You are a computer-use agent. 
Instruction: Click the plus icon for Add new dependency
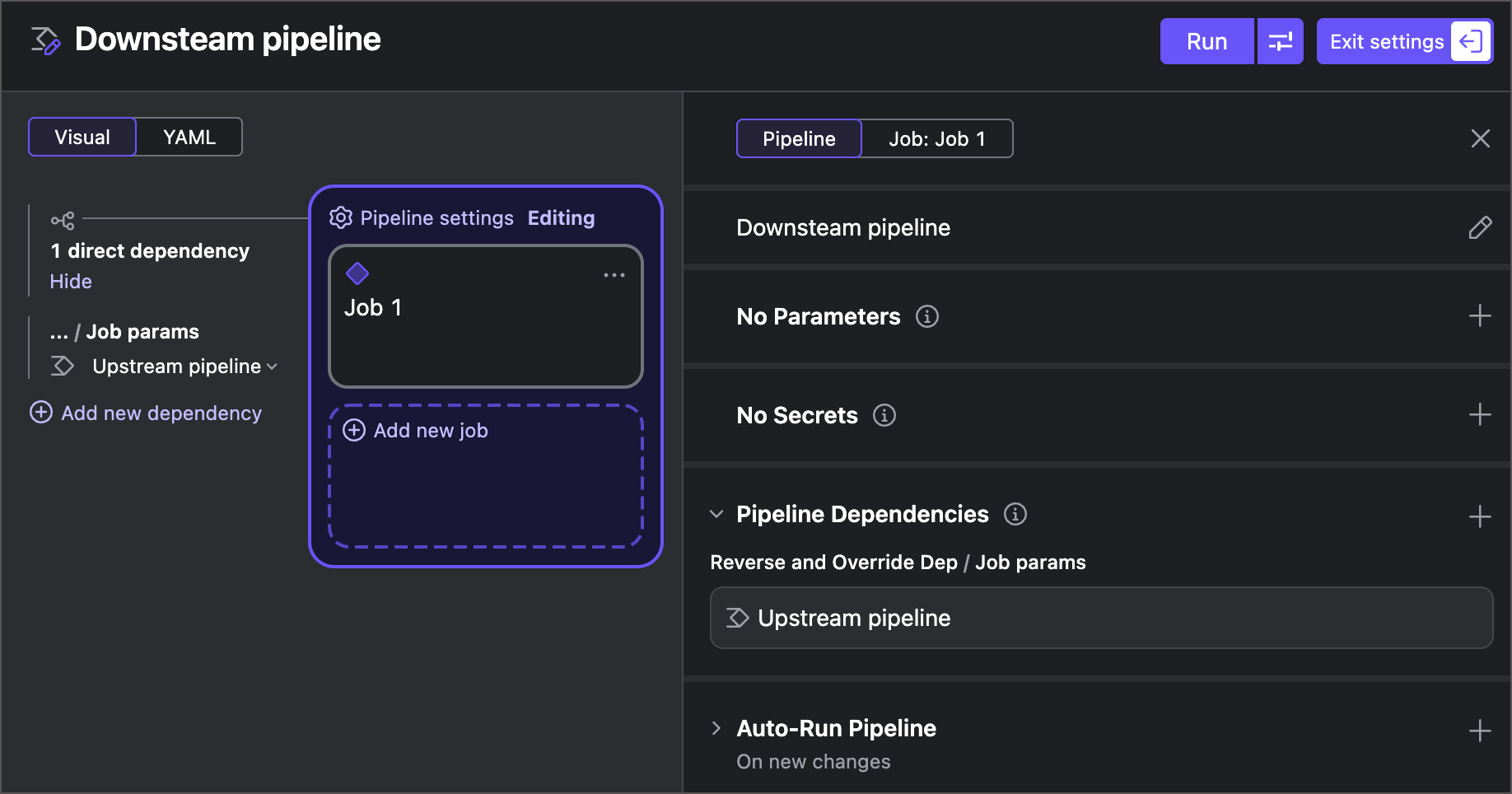tap(41, 412)
